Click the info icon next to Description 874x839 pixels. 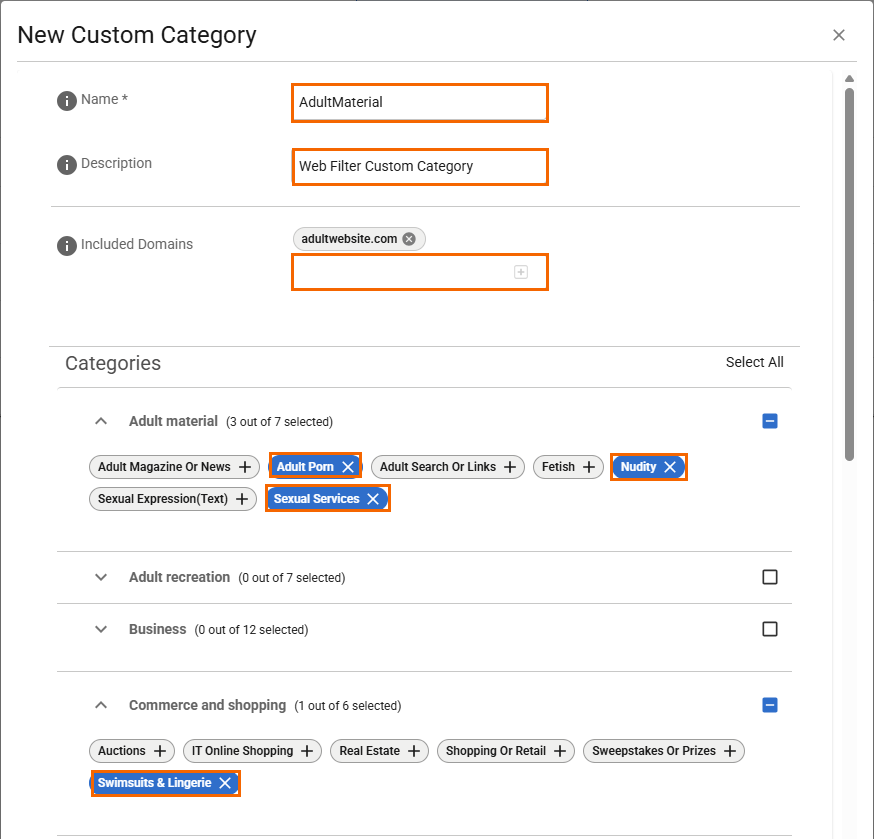[67, 165]
